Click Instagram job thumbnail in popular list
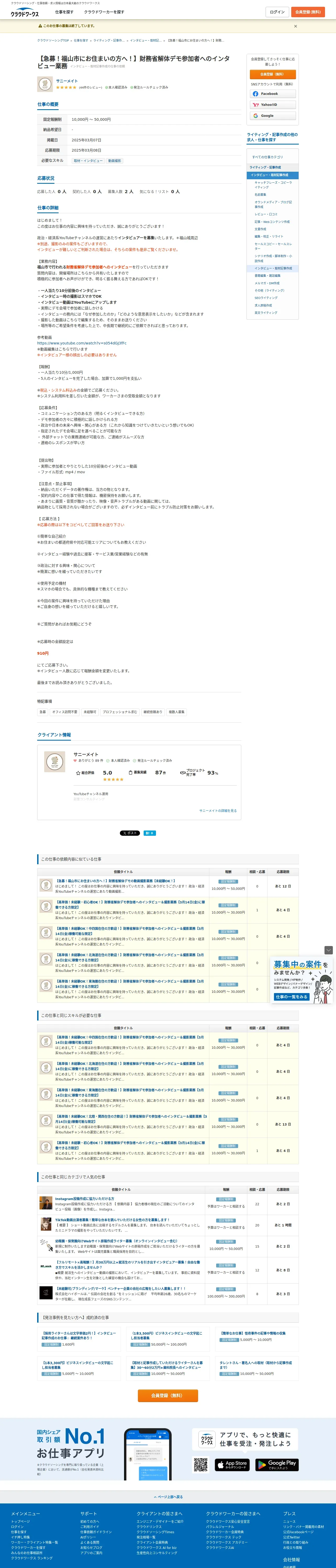Viewport: 336px width, 1568px height. 46,1203
